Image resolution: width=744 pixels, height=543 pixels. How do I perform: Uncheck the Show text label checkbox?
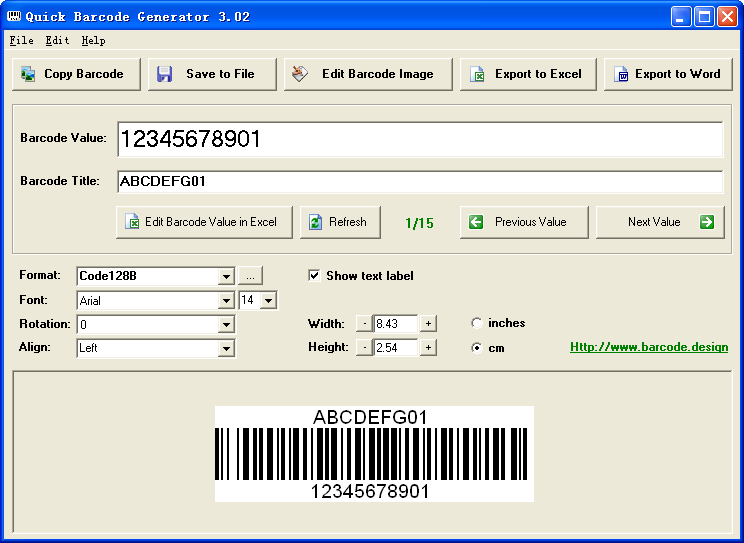[314, 276]
